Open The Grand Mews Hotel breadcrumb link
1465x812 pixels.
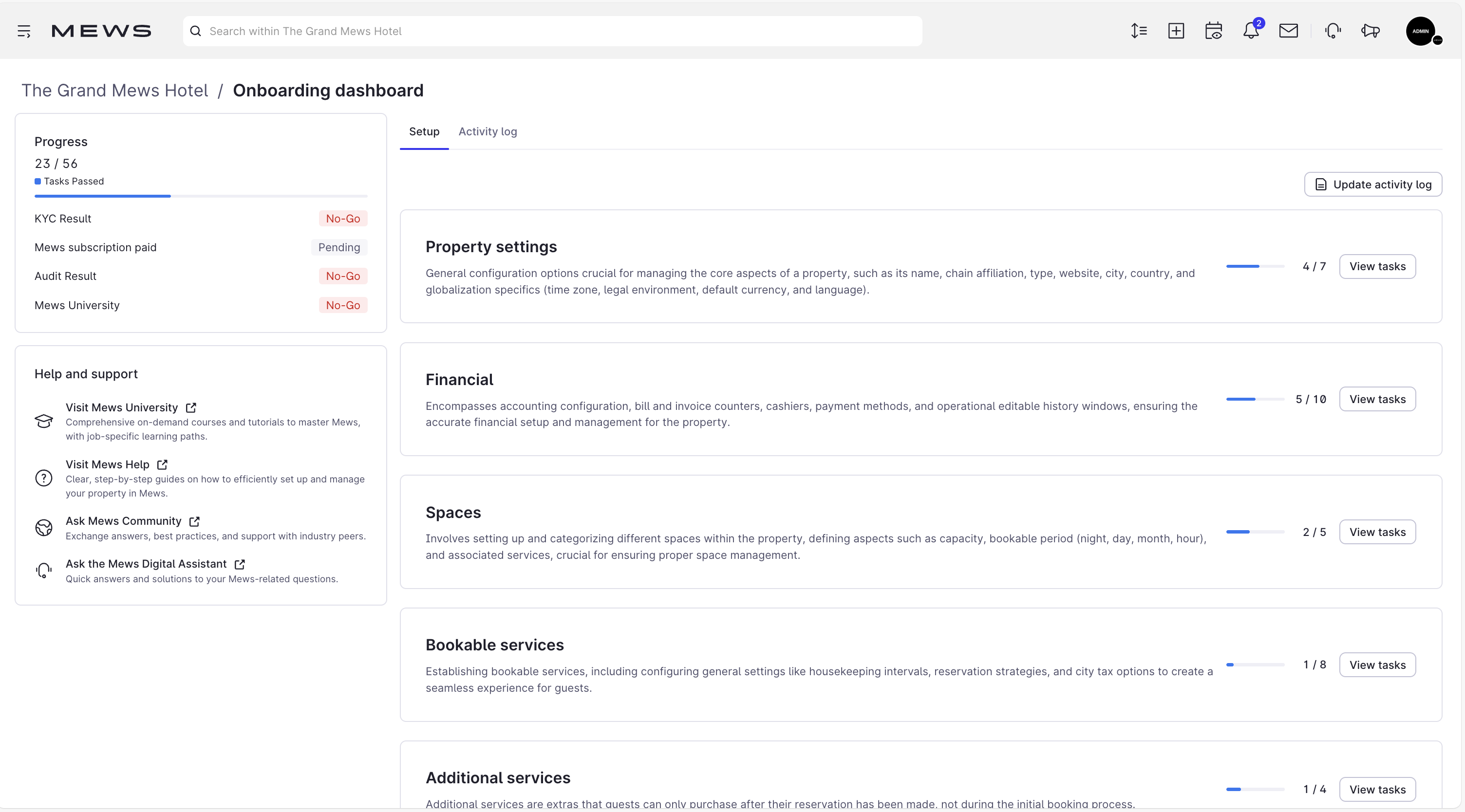pyautogui.click(x=114, y=91)
